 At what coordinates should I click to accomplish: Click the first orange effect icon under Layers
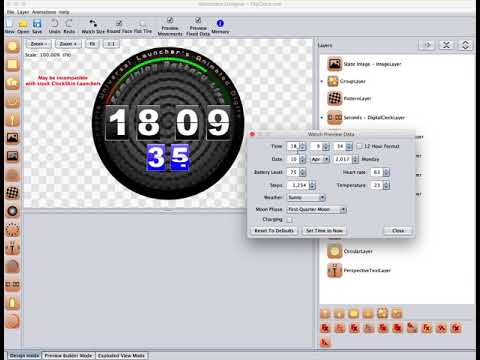[325, 313]
